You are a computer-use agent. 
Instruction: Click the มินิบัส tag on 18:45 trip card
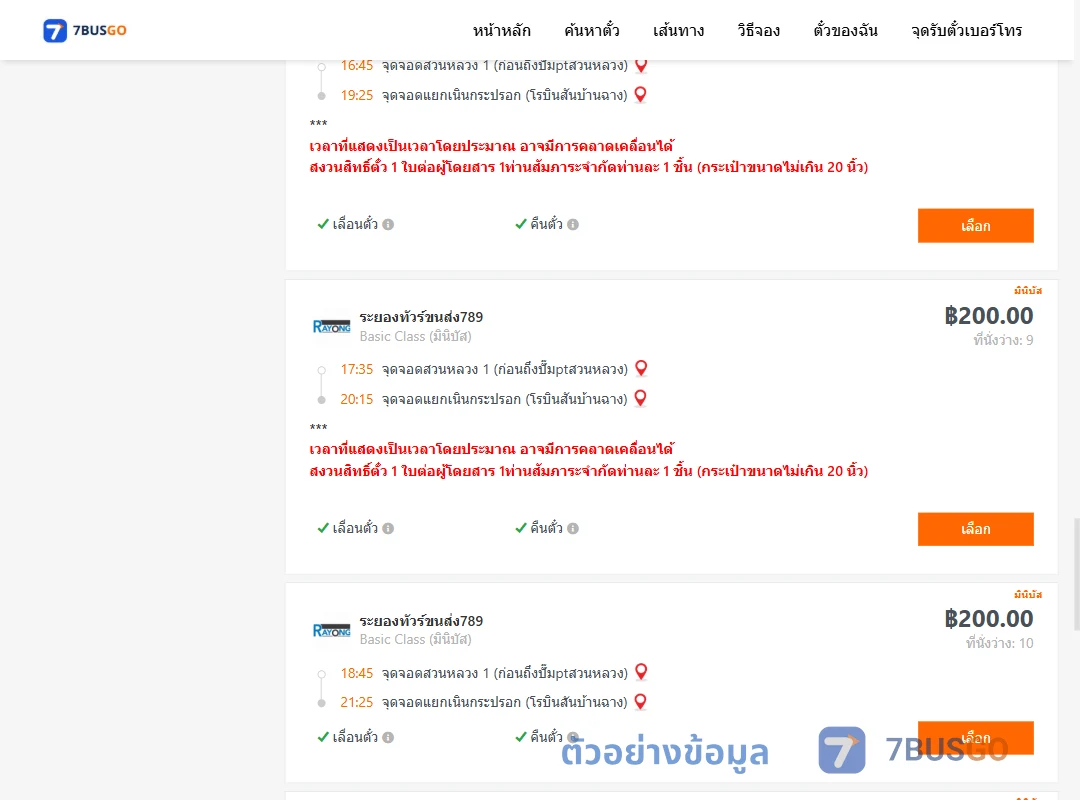1028,595
